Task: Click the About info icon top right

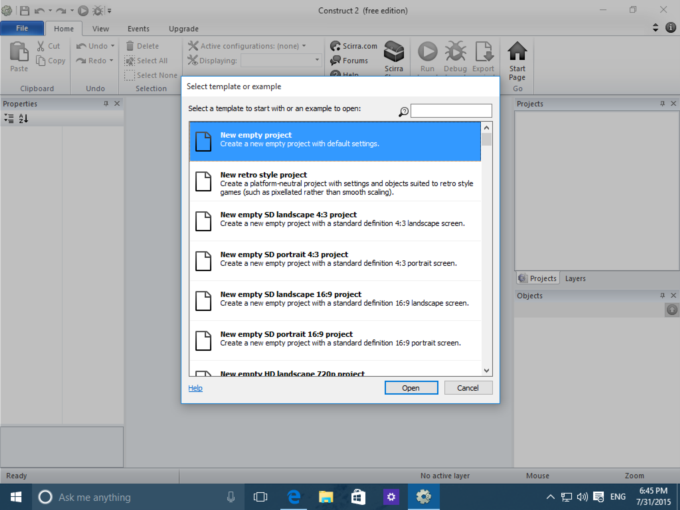Action: tap(670, 27)
